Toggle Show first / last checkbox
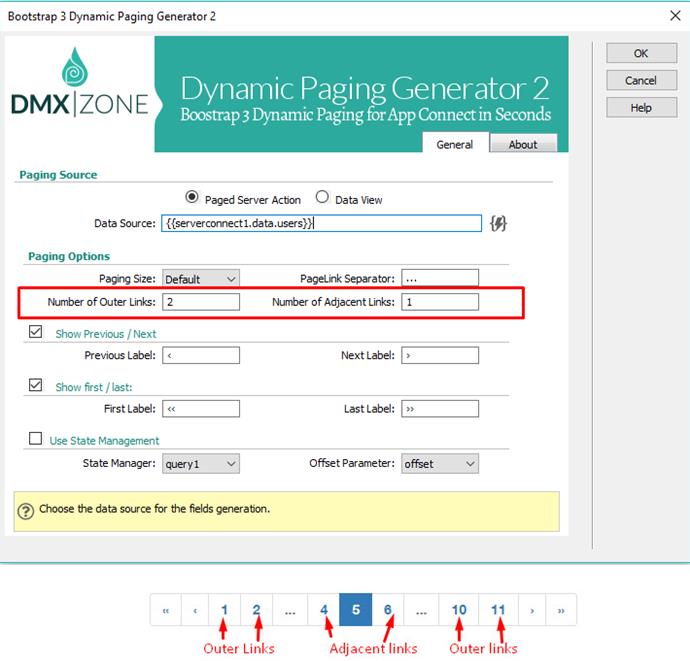 (35, 385)
